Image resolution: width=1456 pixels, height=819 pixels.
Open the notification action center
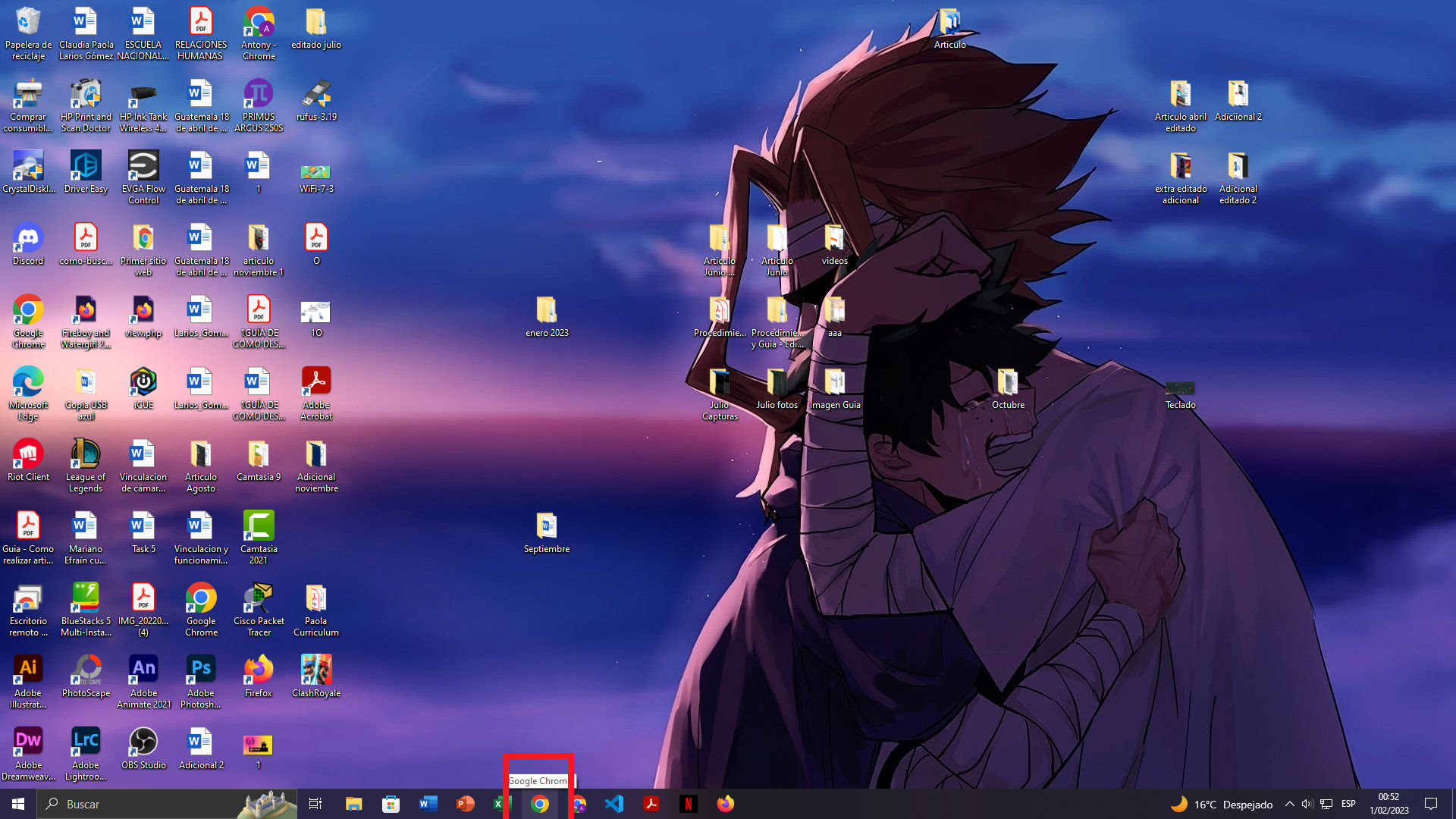click(1431, 804)
